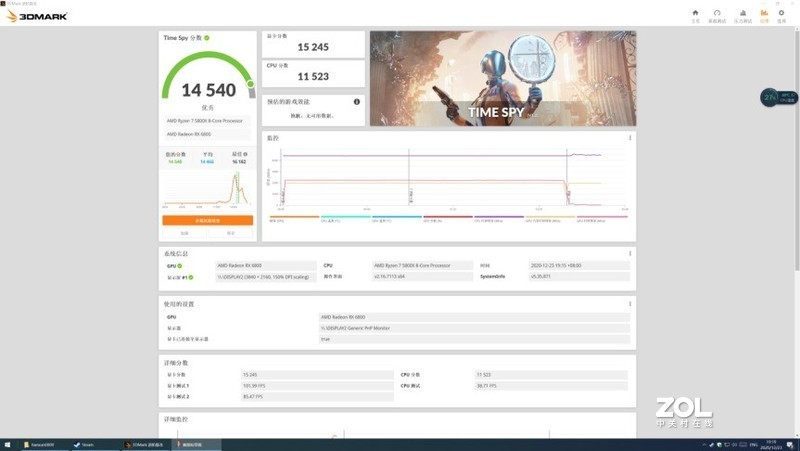Click the active screenshot tool taskbar button
Screen dimensions: 800x451
click(x=196, y=445)
